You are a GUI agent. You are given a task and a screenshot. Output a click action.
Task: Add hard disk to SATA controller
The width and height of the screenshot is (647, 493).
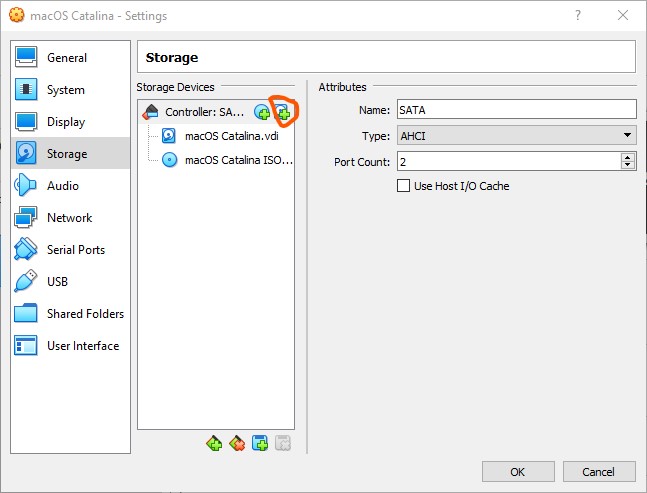tap(283, 112)
